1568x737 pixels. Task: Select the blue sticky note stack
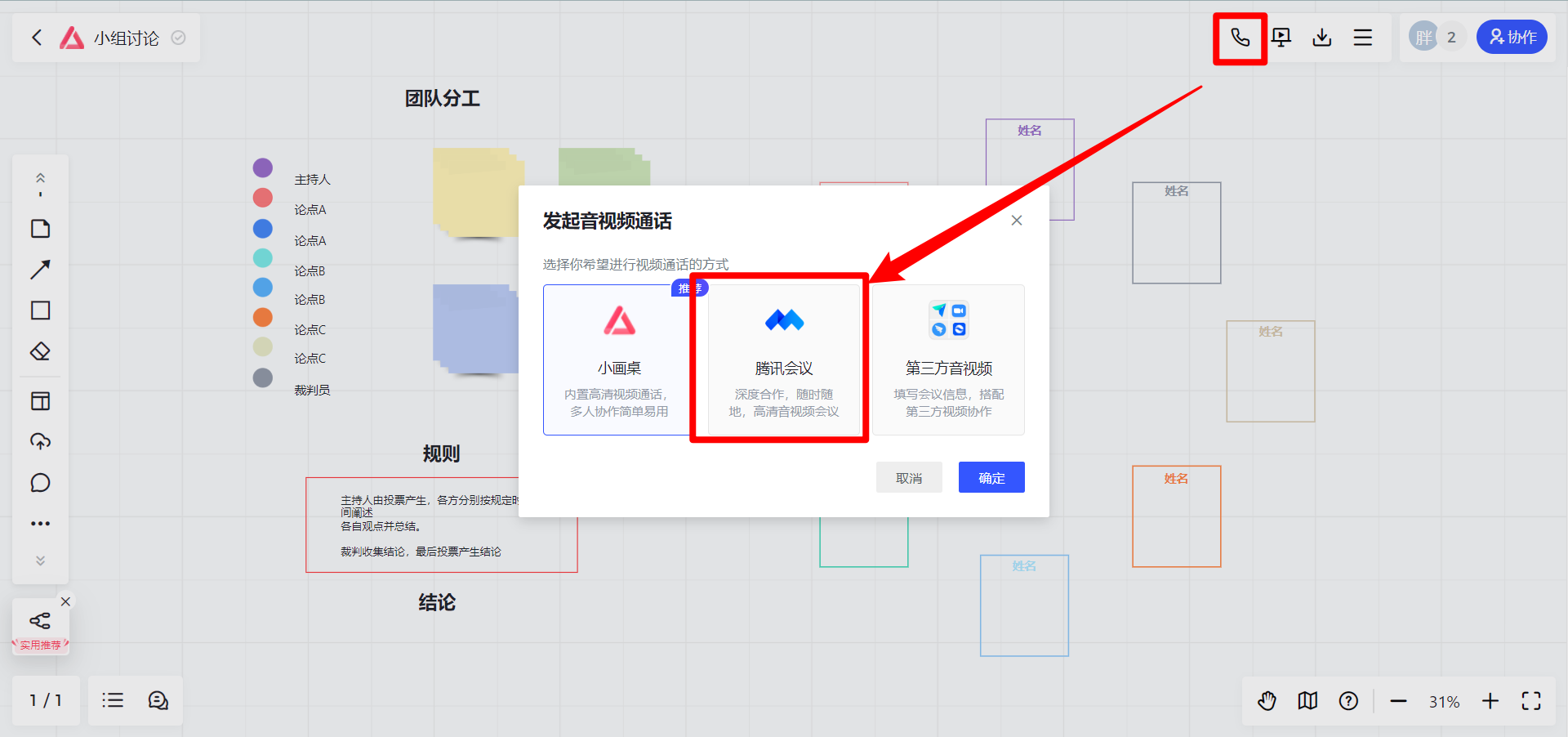[475, 330]
